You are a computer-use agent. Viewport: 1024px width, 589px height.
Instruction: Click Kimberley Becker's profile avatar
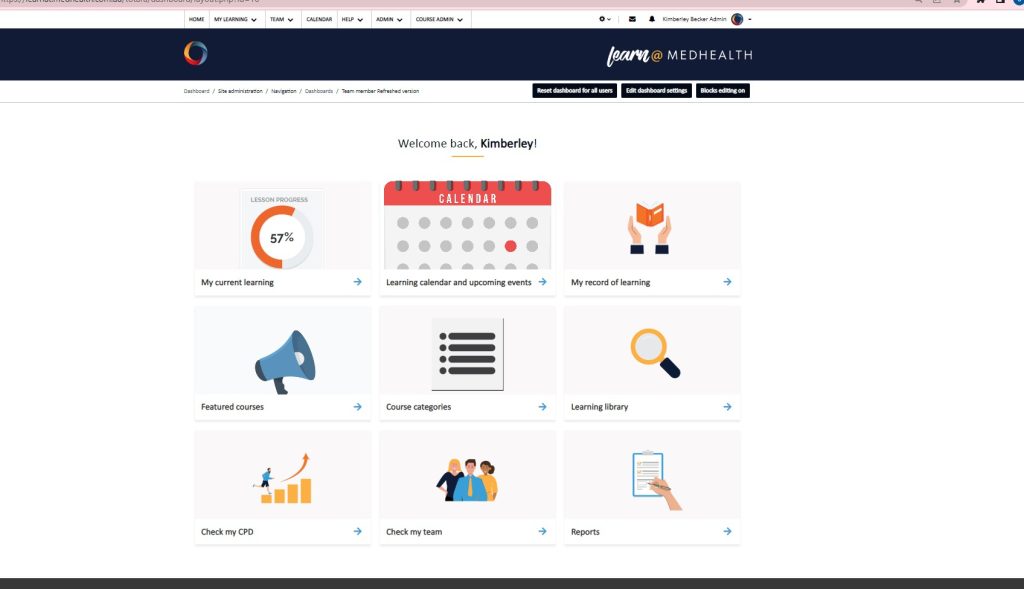(x=737, y=20)
